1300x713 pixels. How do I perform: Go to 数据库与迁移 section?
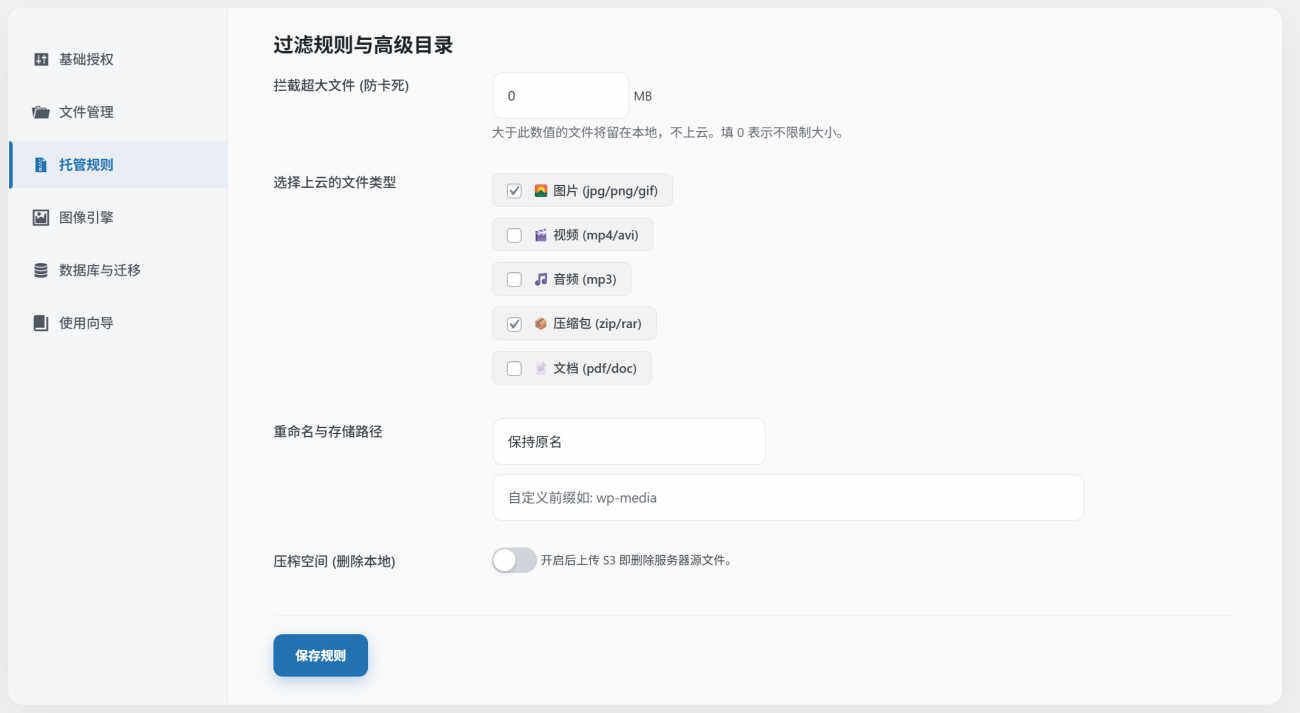(x=99, y=270)
